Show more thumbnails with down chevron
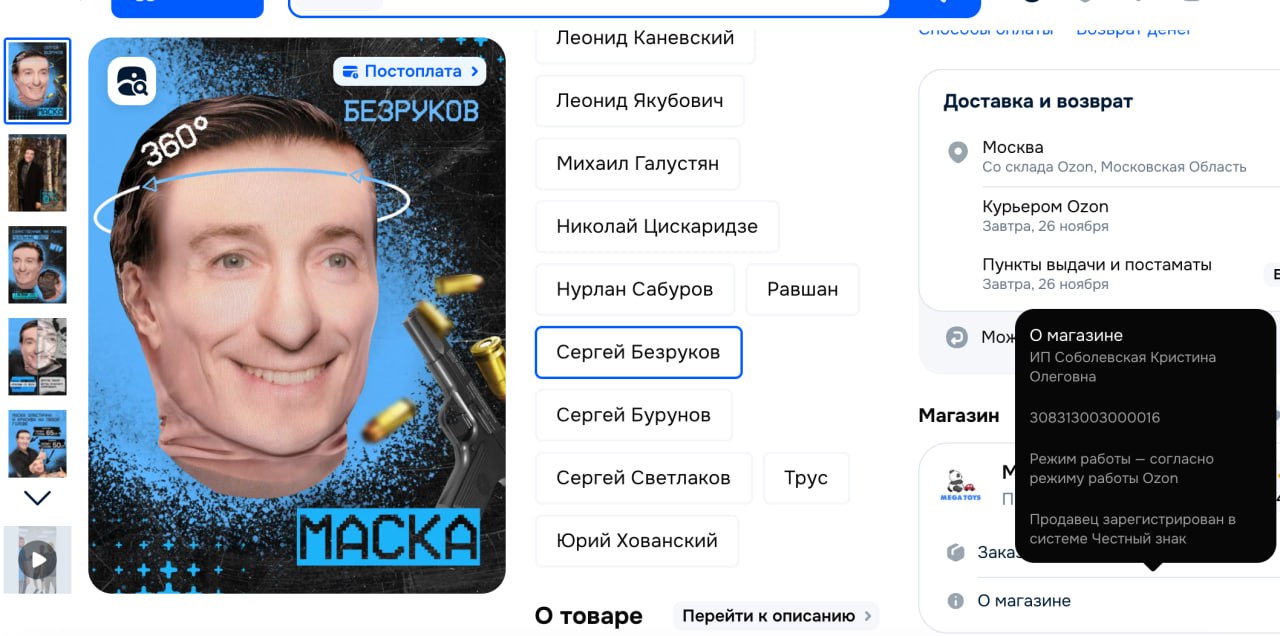Viewport: 1280px width, 636px height. tap(38, 497)
